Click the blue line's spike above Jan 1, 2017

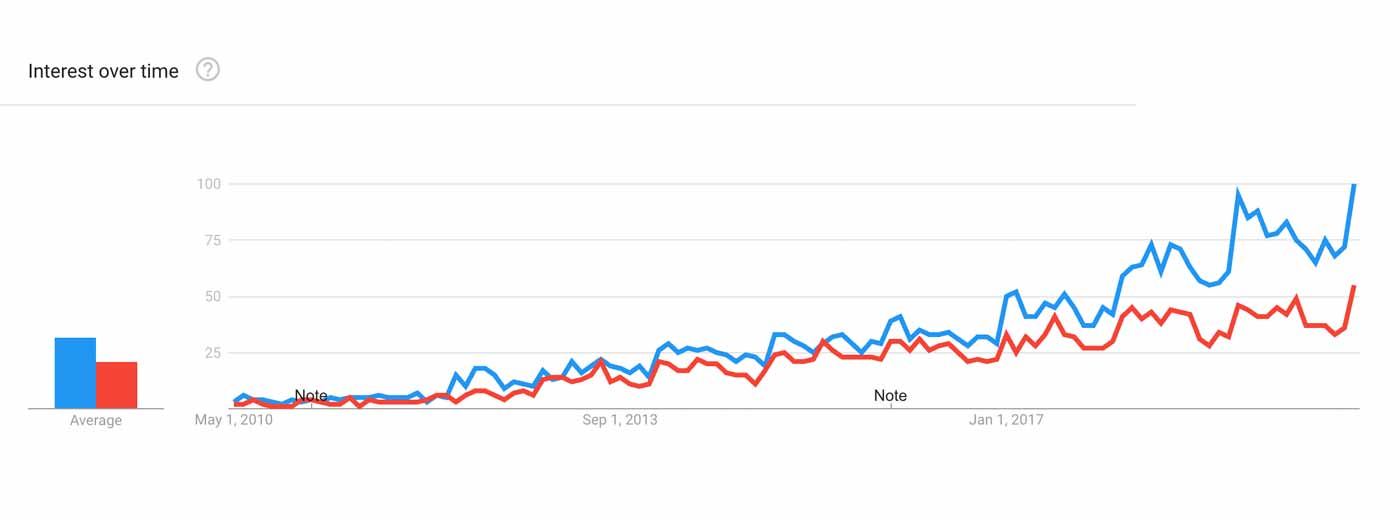pyautogui.click(x=1015, y=292)
